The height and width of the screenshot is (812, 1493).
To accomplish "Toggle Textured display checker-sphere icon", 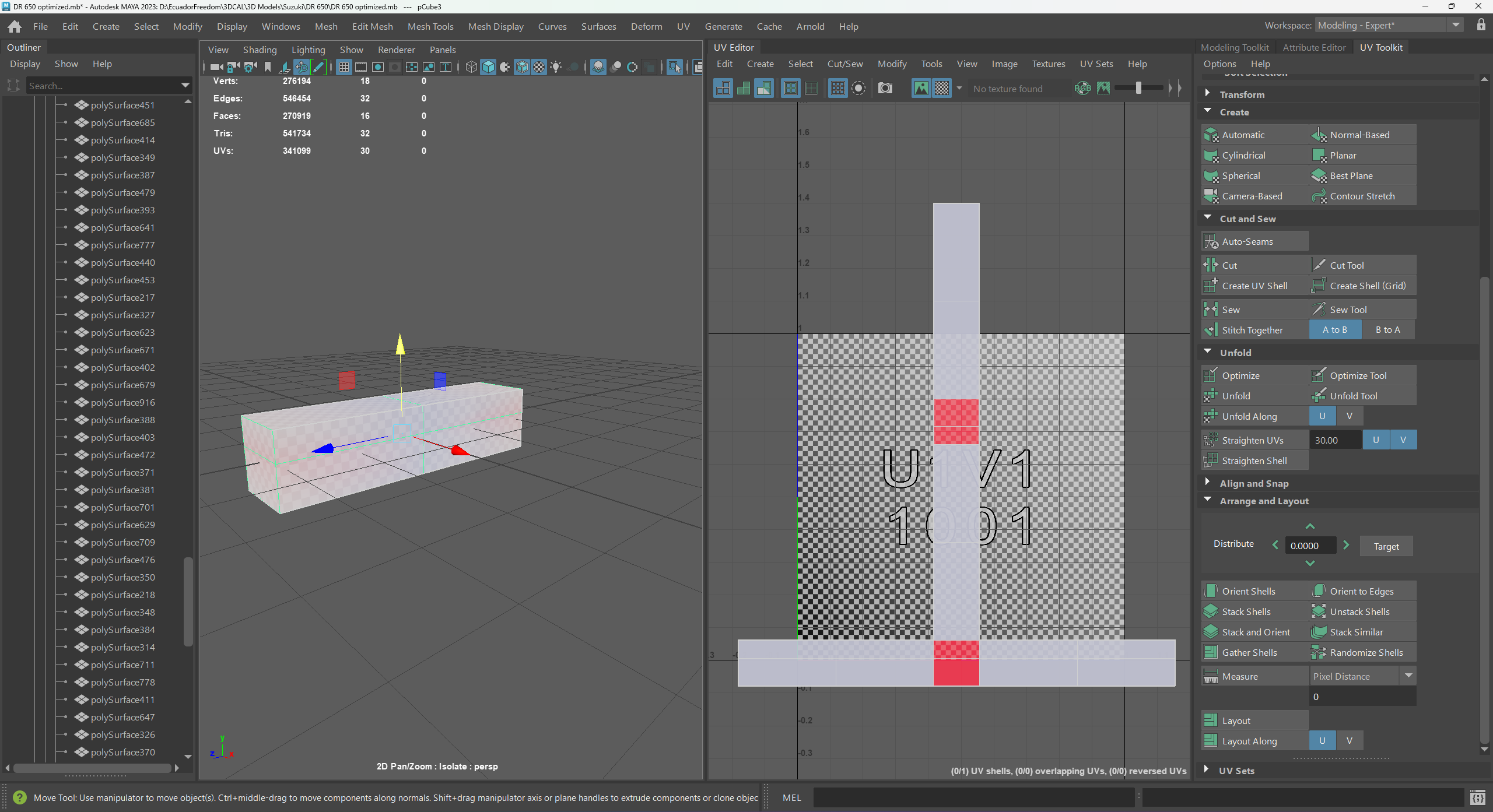I will [x=539, y=68].
